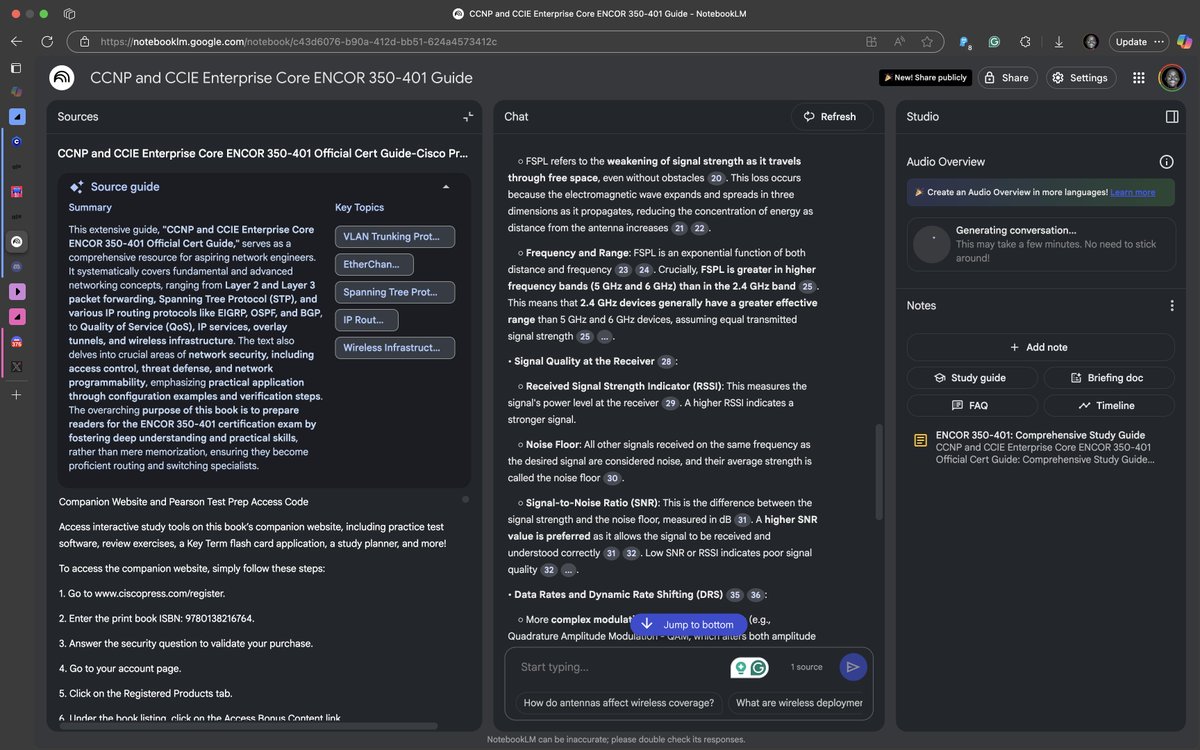Open the Learn more link
This screenshot has height=750, width=1200.
1132,192
